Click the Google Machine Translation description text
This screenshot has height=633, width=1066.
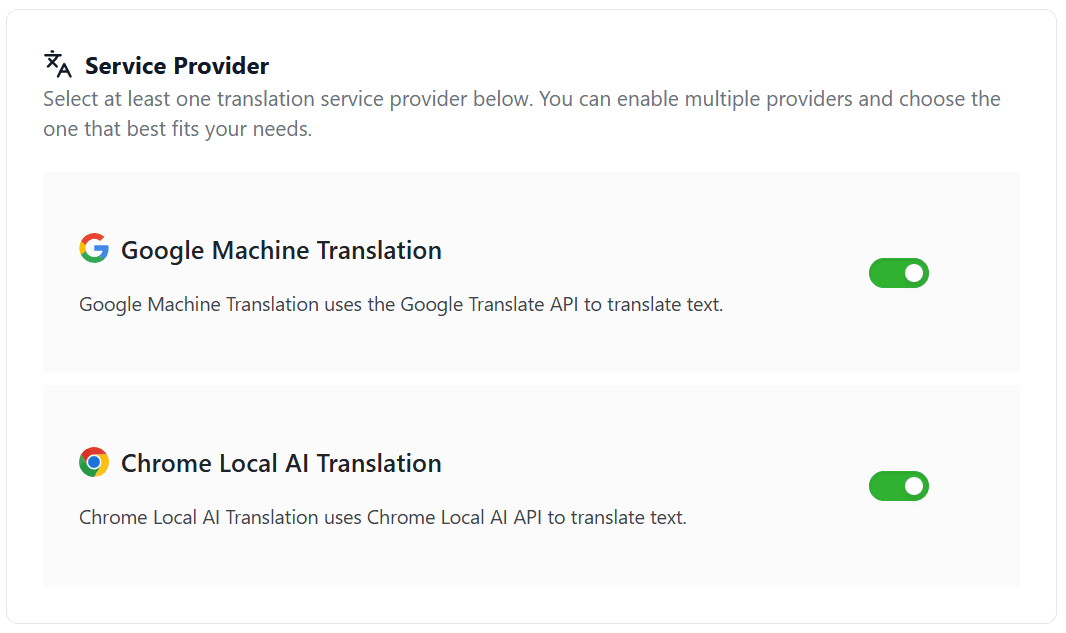400,304
